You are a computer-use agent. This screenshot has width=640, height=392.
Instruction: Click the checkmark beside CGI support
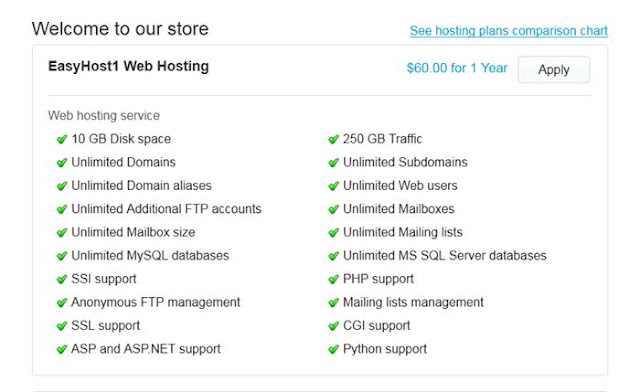coord(333,326)
